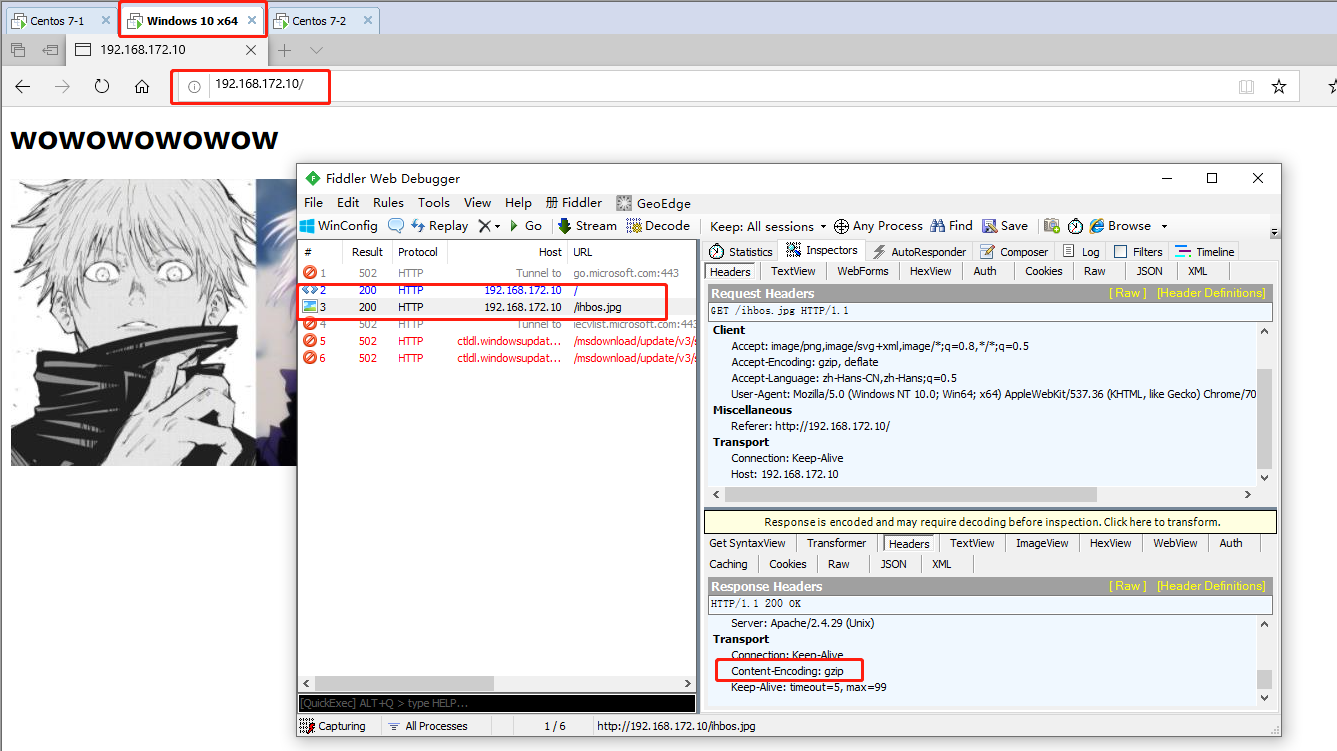
Task: Select the request Cookies tab
Action: (1043, 271)
